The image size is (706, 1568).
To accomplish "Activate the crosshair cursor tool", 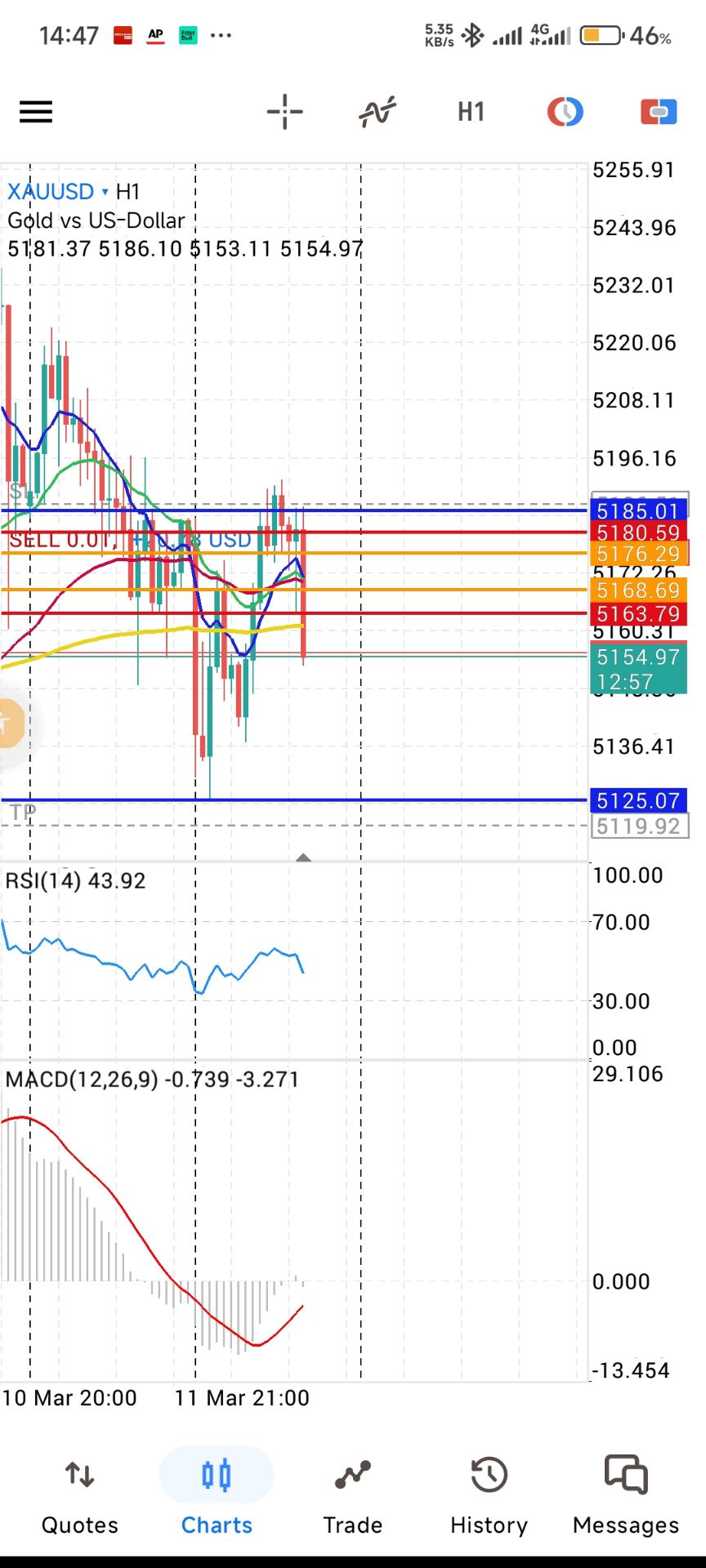I will point(284,112).
